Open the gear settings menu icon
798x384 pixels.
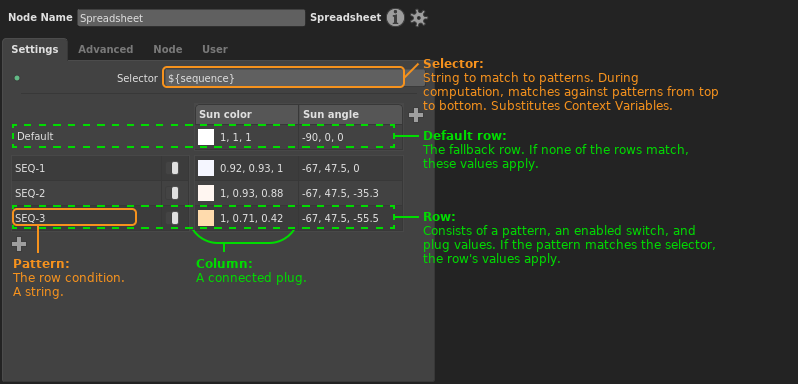[x=419, y=18]
